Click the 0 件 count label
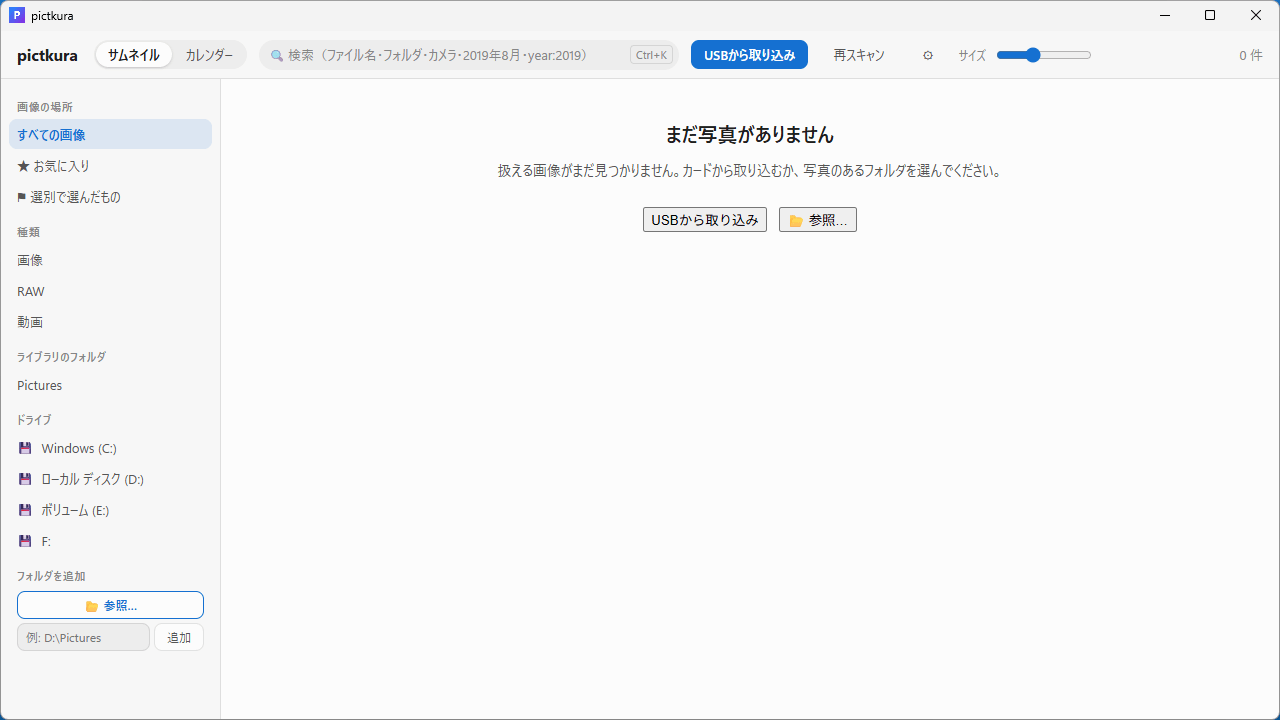 [1250, 55]
